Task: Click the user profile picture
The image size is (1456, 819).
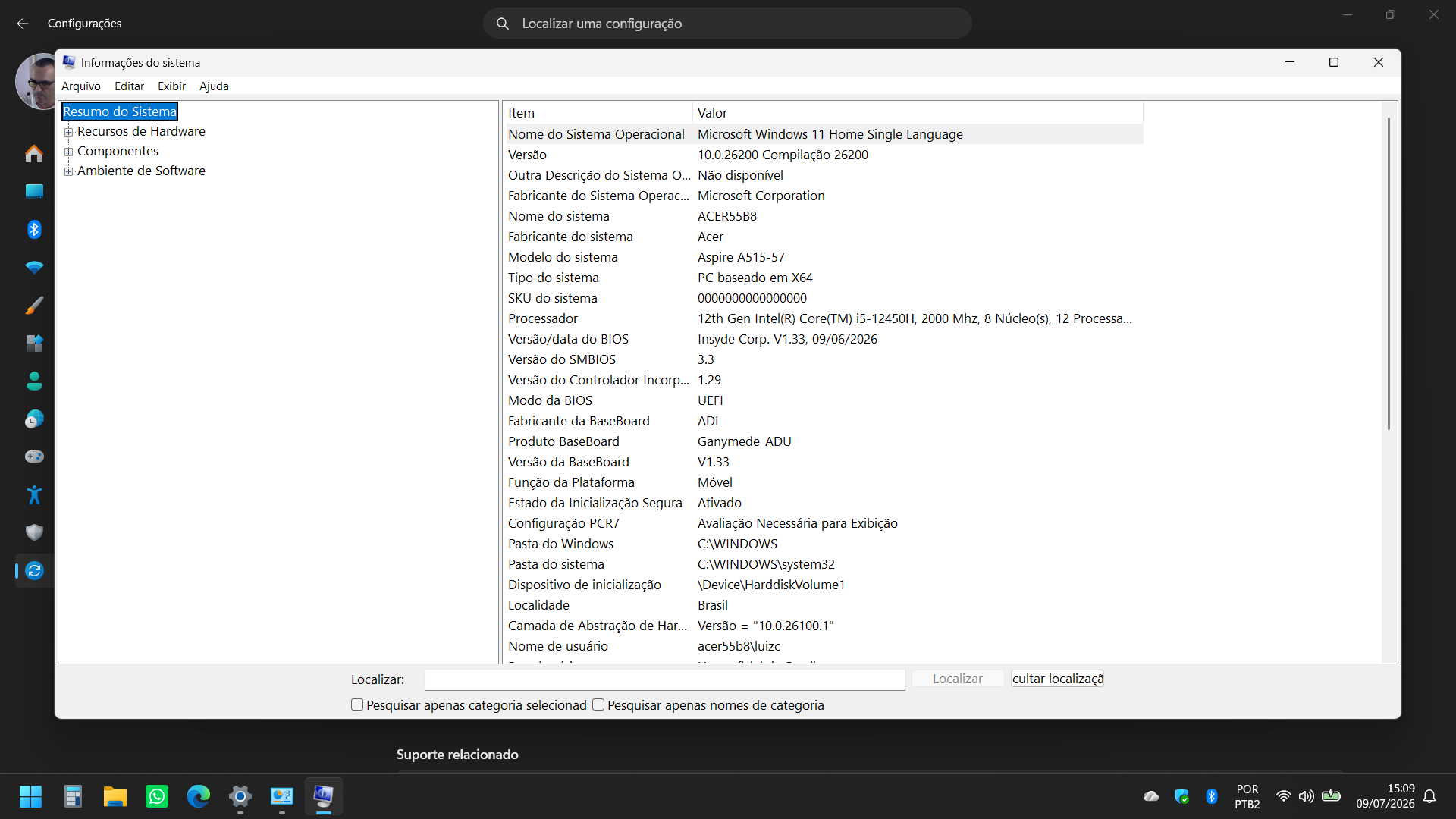Action: point(36,81)
